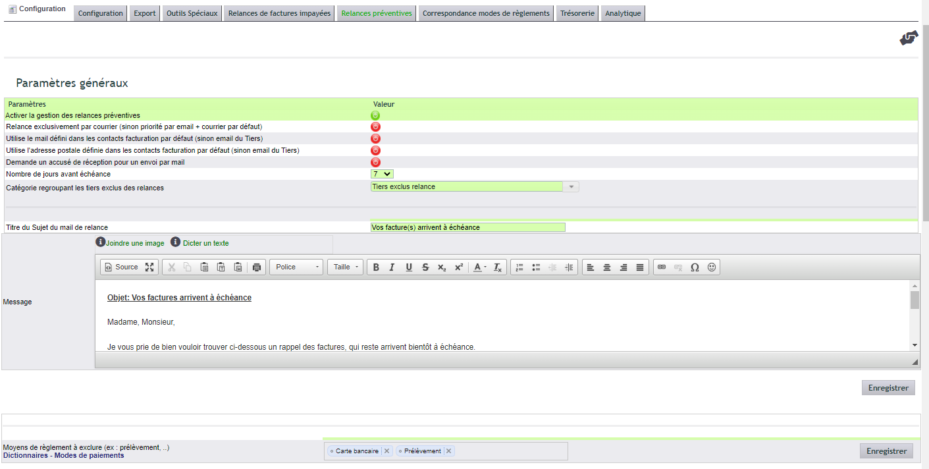This screenshot has height=469, width=929.
Task: Click Enregistrer below the message editor
Action: click(x=888, y=388)
